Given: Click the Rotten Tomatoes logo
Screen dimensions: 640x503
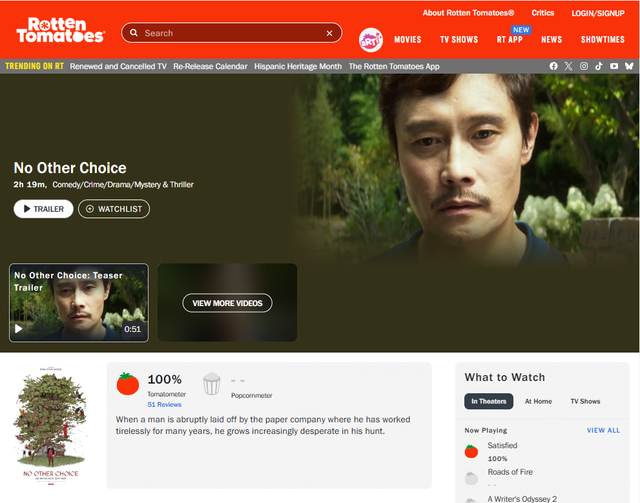Looking at the screenshot, I should pyautogui.click(x=60, y=30).
